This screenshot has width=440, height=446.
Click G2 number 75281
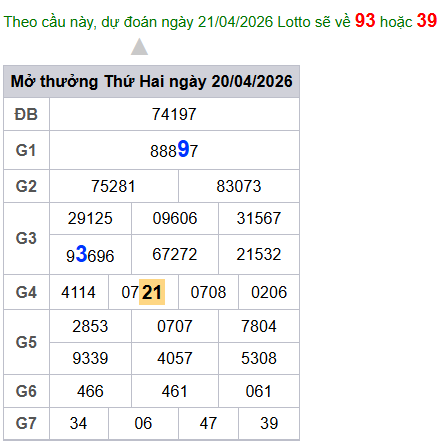(x=113, y=186)
